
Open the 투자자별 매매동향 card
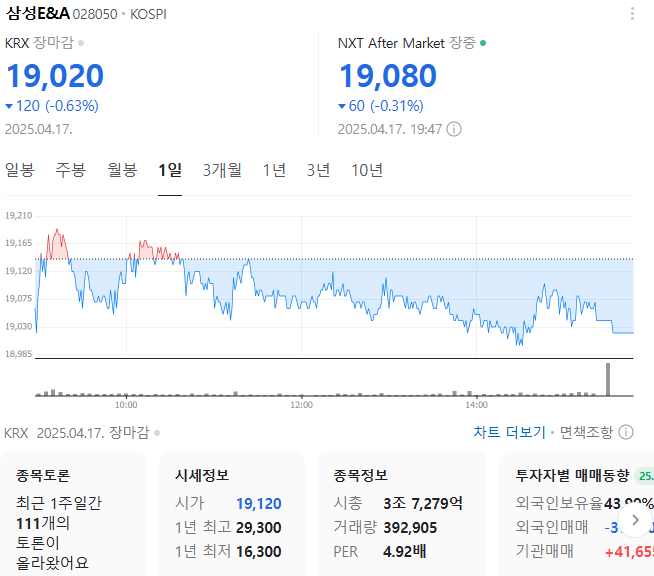tap(576, 514)
